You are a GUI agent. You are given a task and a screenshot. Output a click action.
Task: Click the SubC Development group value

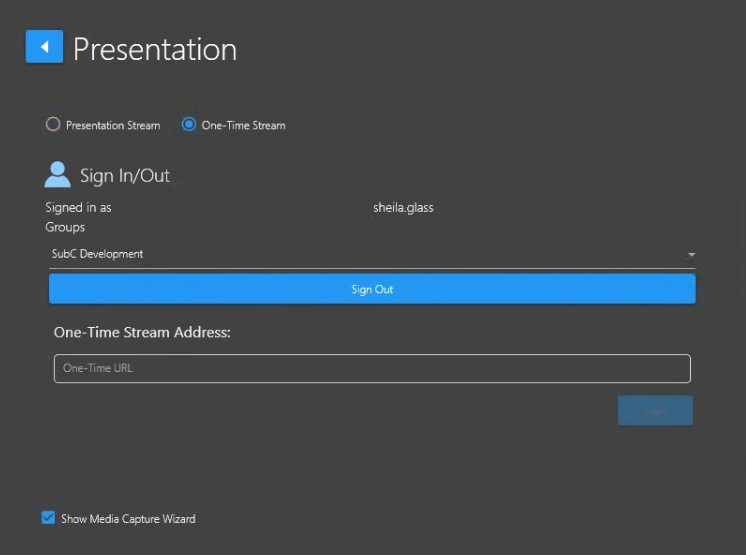pyautogui.click(x=98, y=254)
